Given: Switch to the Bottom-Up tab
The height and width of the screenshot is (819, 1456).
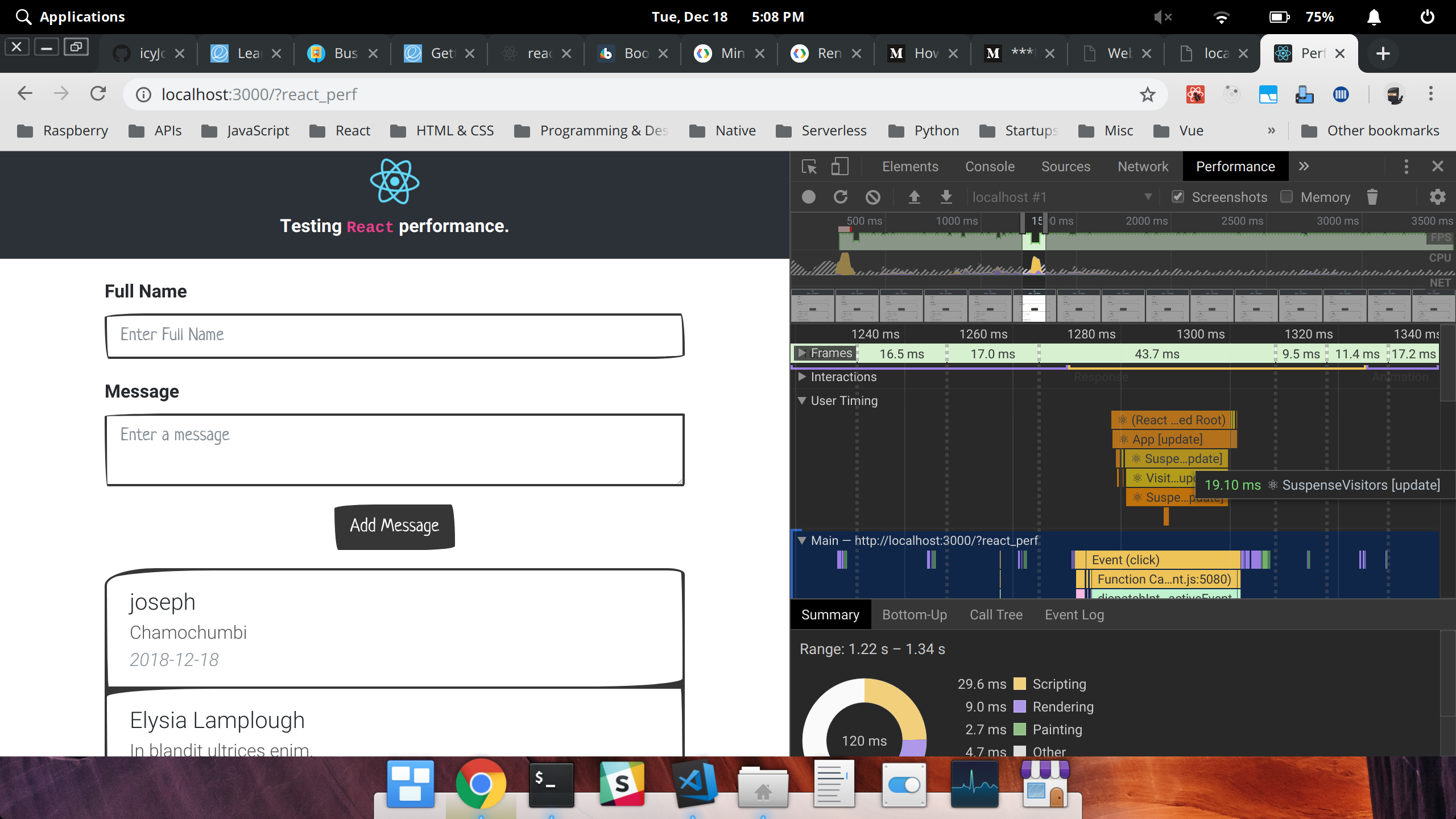Looking at the screenshot, I should [914, 615].
